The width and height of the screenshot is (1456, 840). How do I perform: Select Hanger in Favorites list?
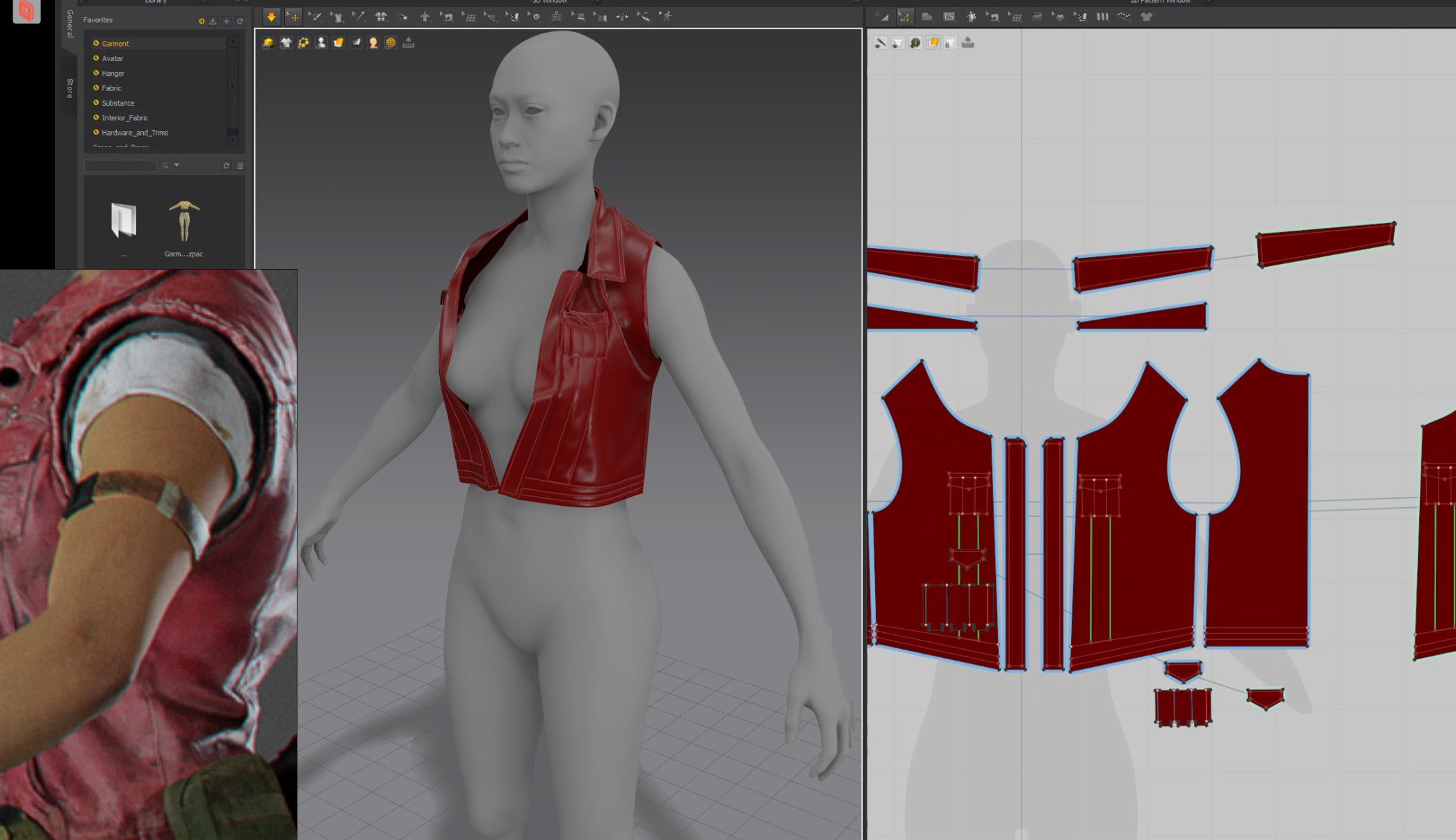(158, 74)
